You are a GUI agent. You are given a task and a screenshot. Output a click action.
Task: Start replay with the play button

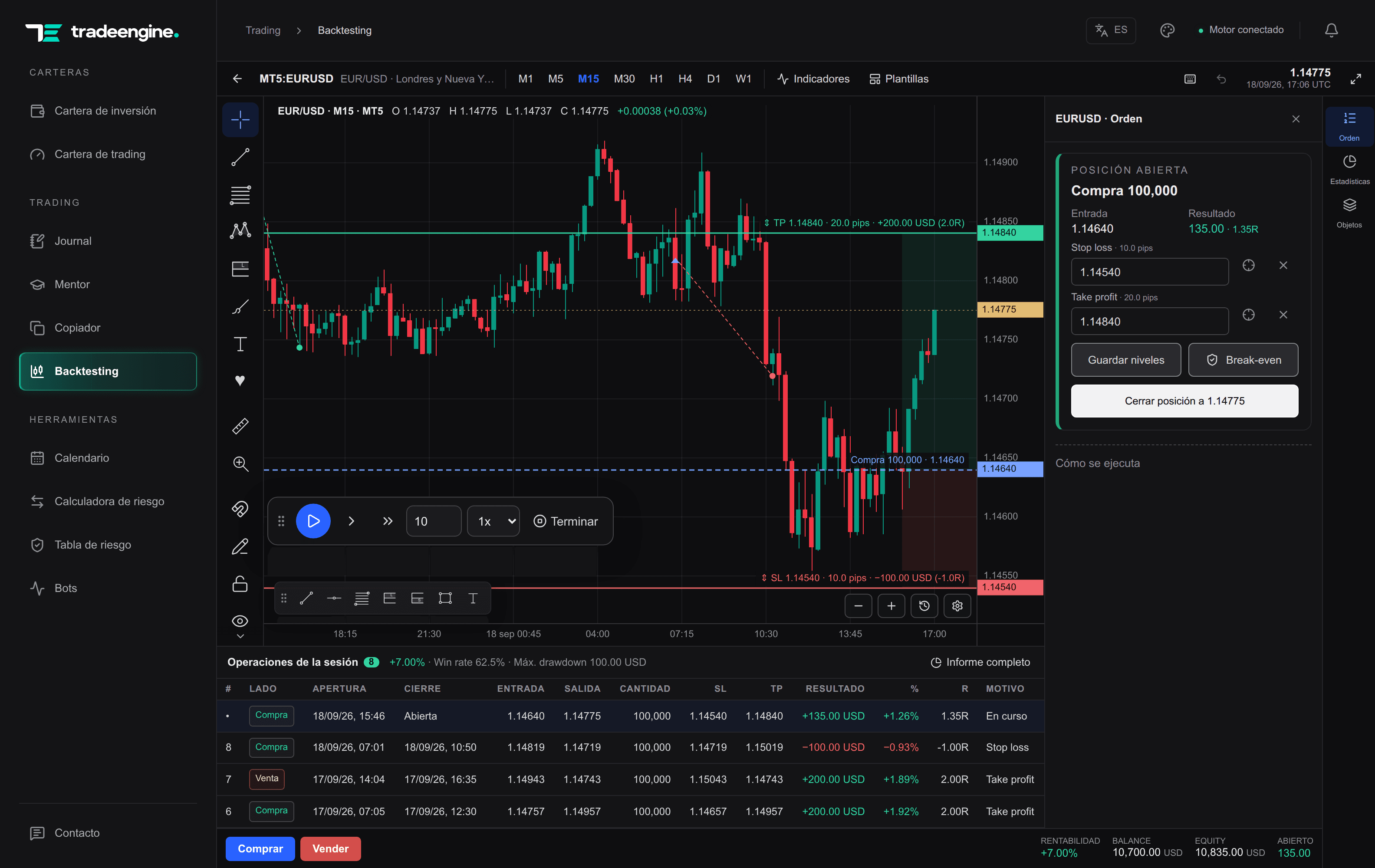click(x=313, y=521)
